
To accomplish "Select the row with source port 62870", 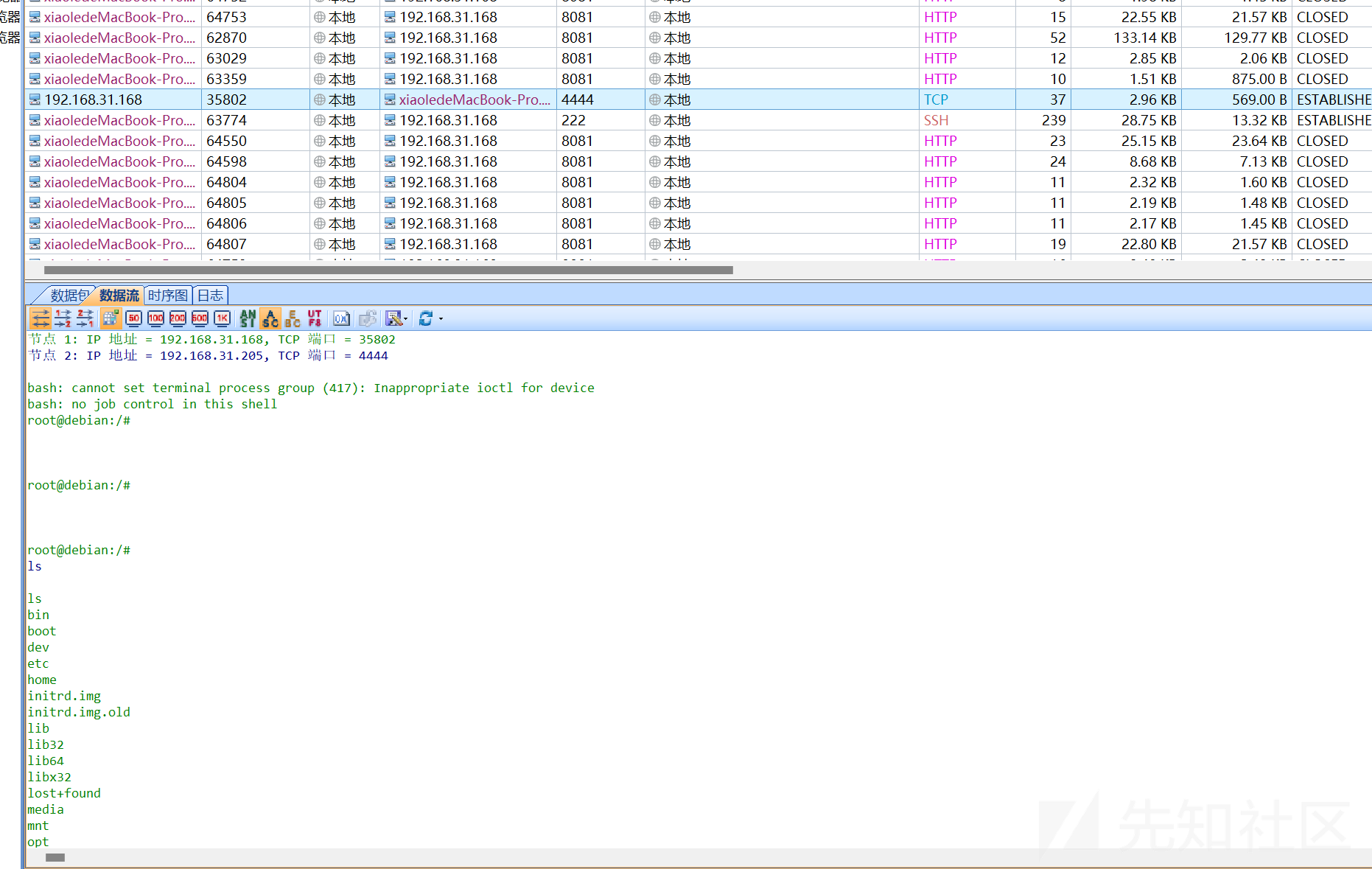I will tap(698, 38).
